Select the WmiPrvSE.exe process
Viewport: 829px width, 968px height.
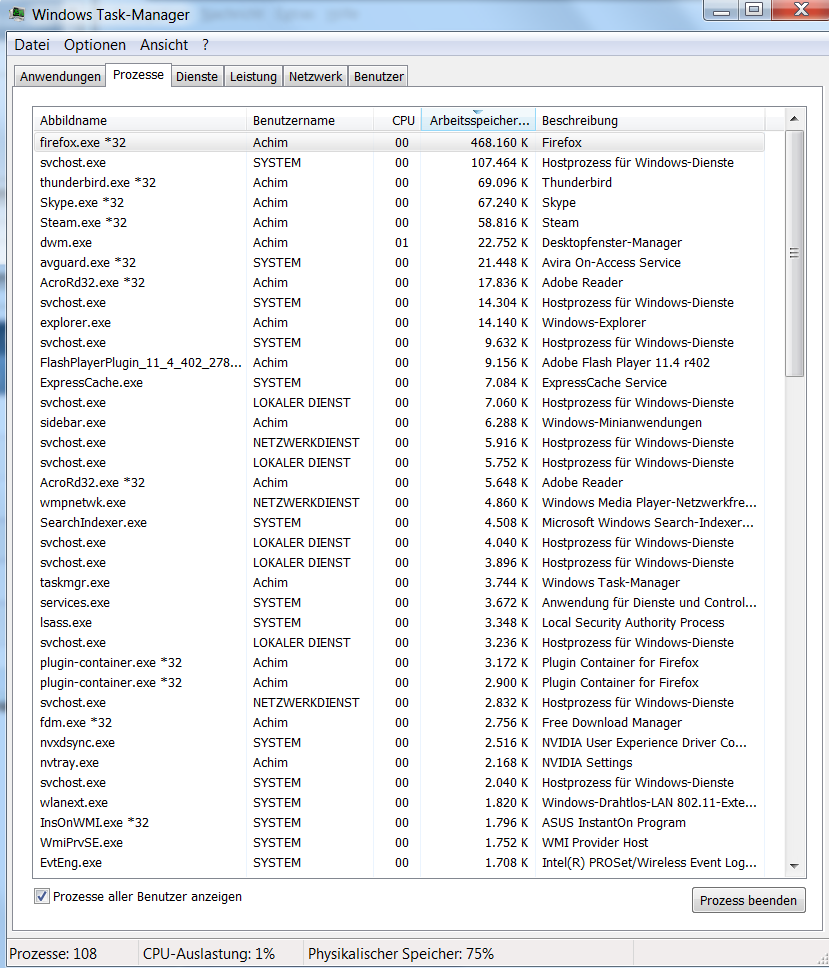tap(399, 843)
